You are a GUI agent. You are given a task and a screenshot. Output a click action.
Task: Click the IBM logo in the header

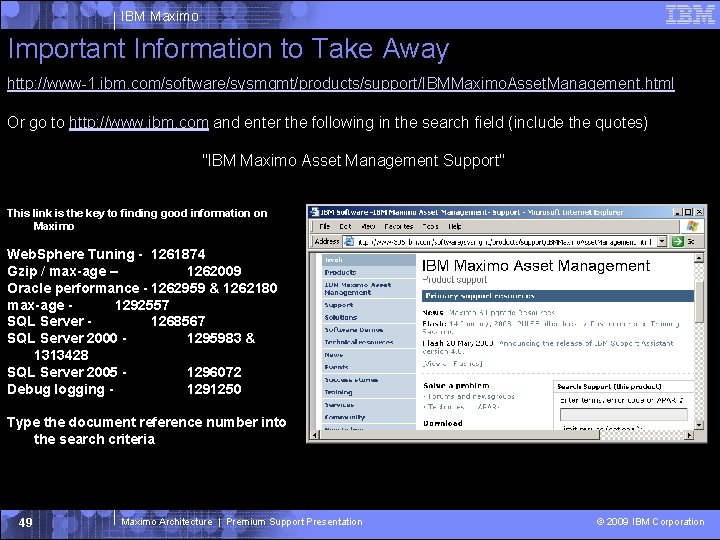point(690,14)
